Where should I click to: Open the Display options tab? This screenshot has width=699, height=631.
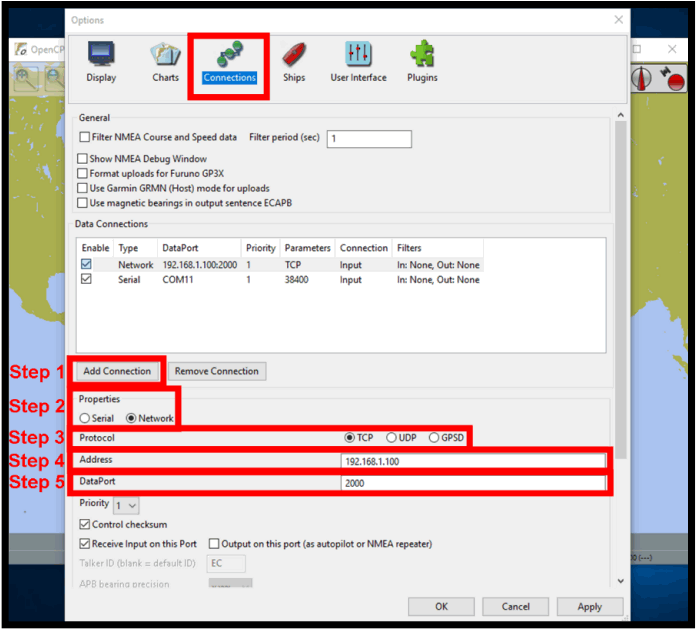click(101, 62)
